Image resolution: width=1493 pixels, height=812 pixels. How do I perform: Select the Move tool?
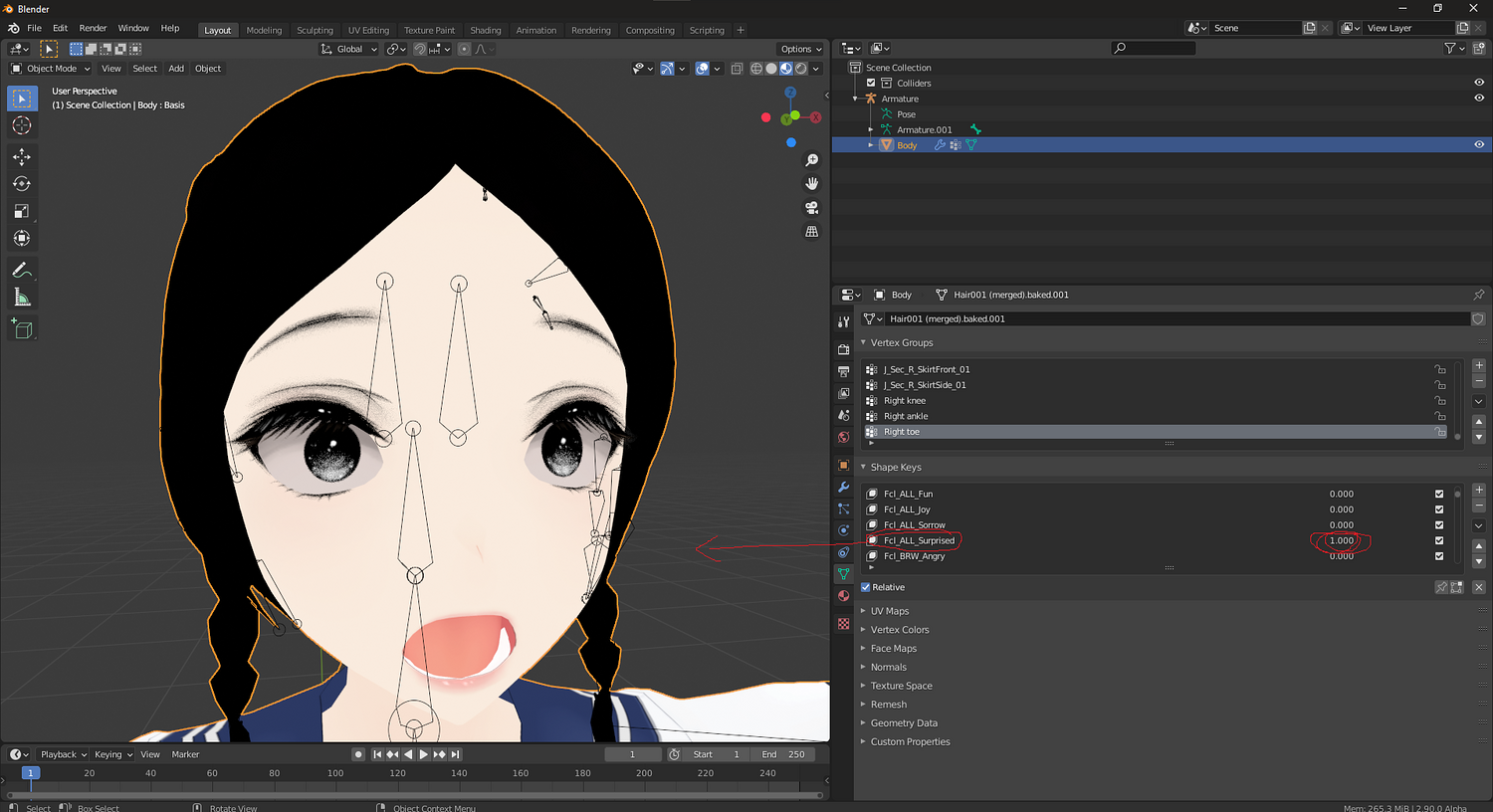tap(22, 156)
